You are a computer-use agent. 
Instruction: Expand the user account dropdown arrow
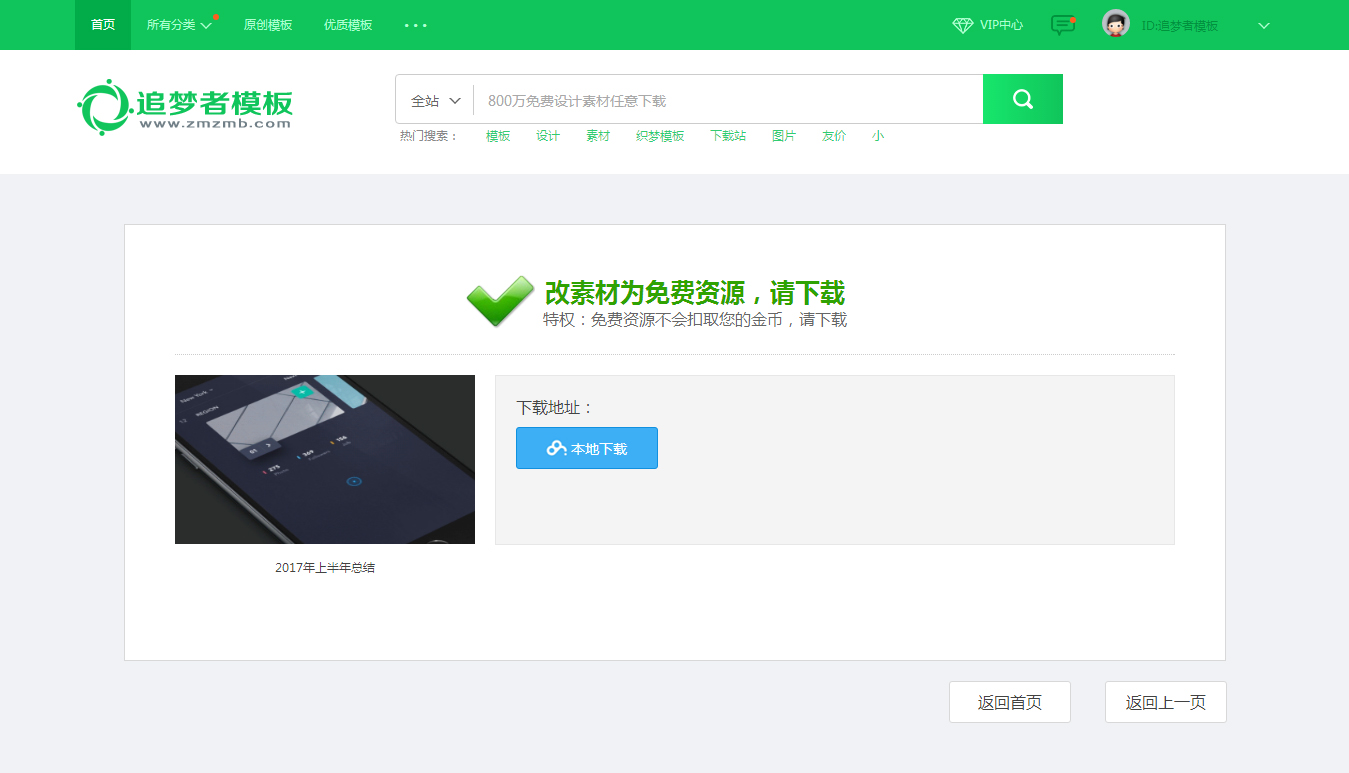tap(1263, 26)
